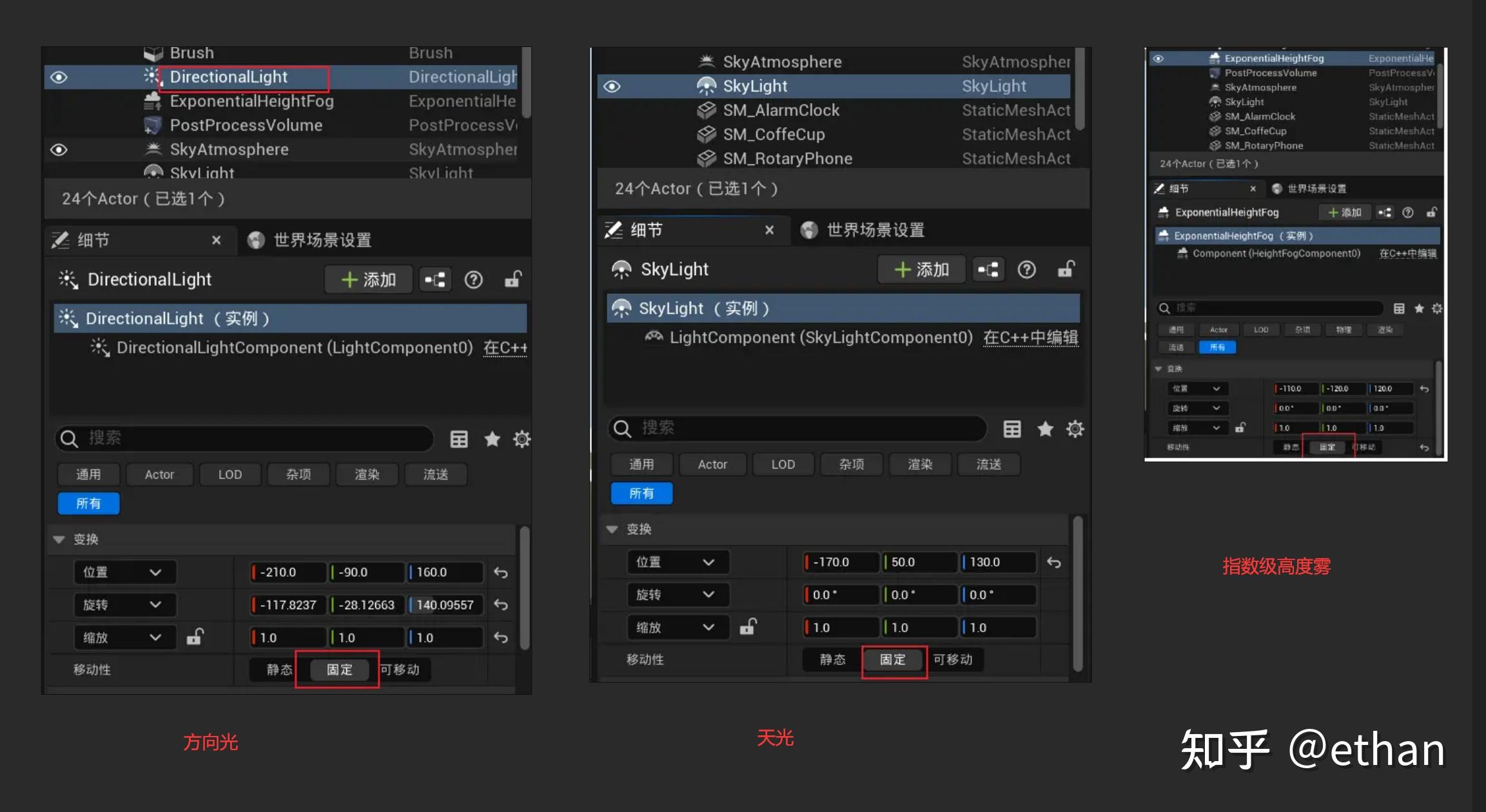Toggle ExponentialHeightFog visibility eye icon
The height and width of the screenshot is (812, 1486).
click(x=1158, y=58)
